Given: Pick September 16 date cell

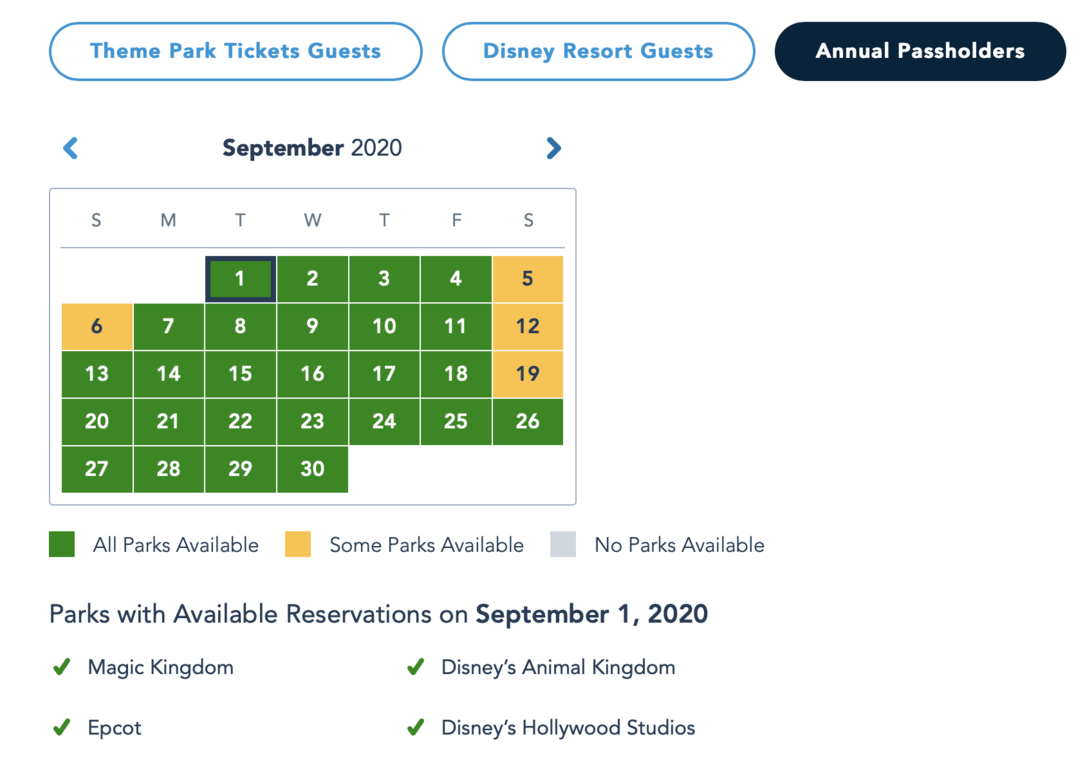Looking at the screenshot, I should click(x=312, y=374).
